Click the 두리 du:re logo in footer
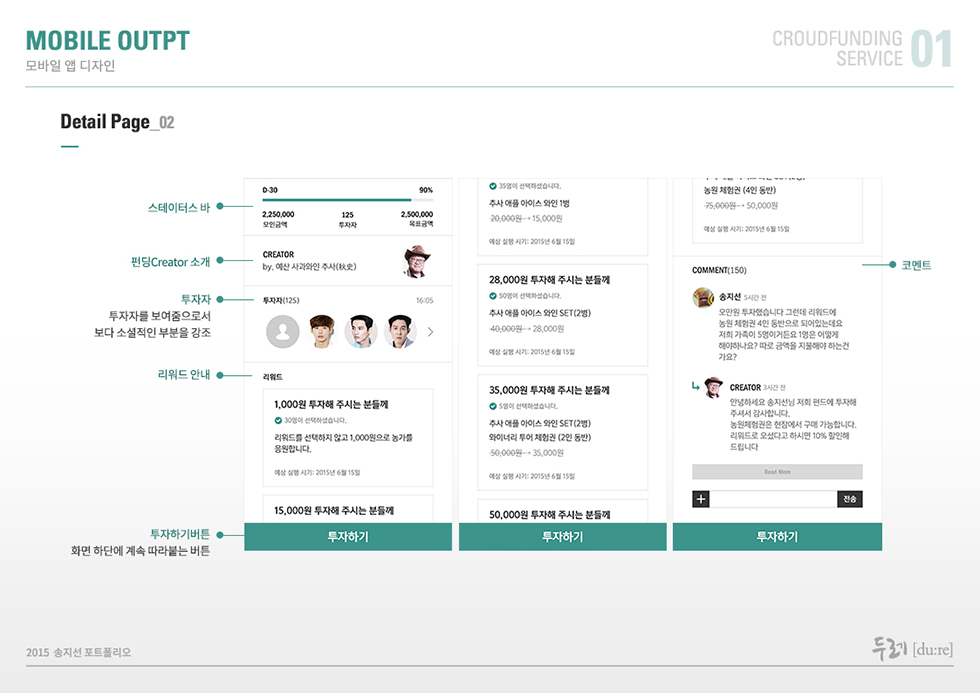 pos(911,649)
